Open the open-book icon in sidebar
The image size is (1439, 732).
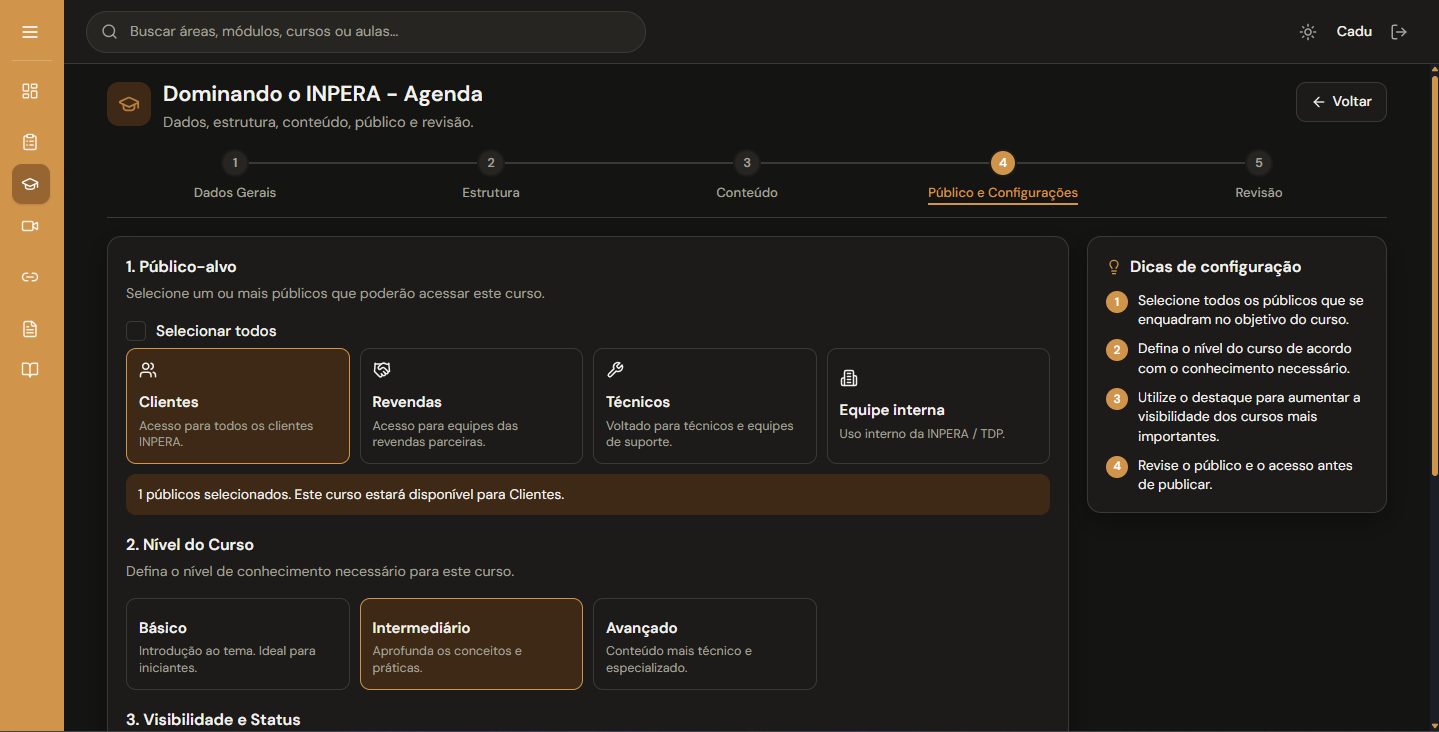pos(30,370)
